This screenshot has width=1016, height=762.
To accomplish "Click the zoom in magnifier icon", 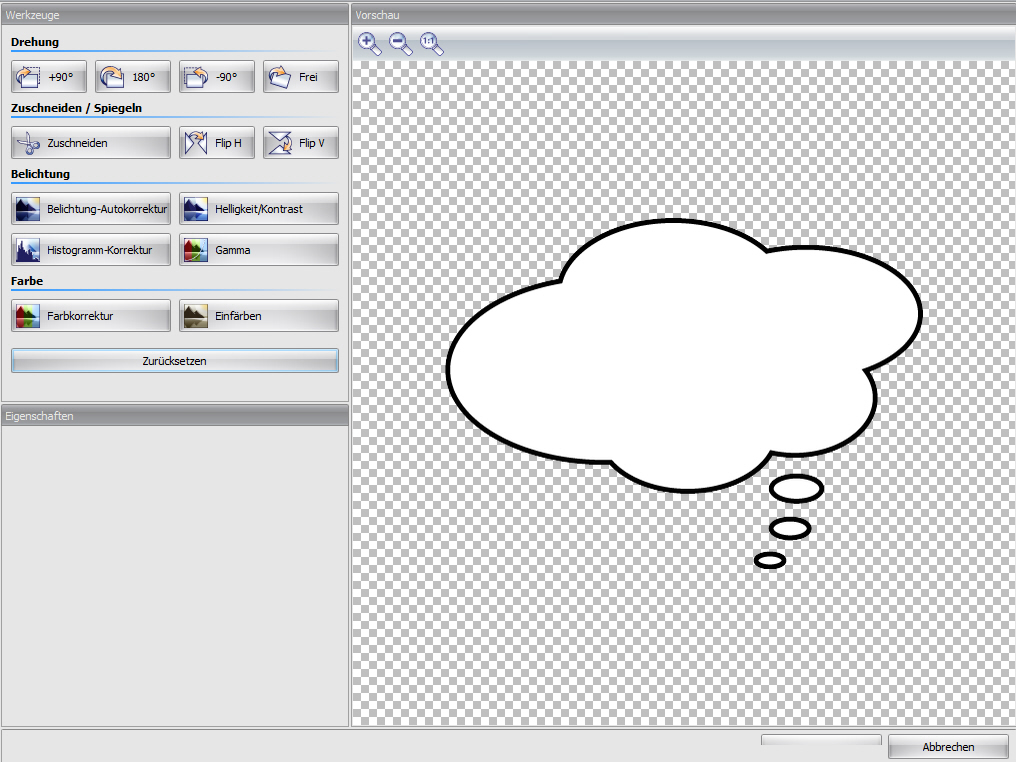I will 369,43.
